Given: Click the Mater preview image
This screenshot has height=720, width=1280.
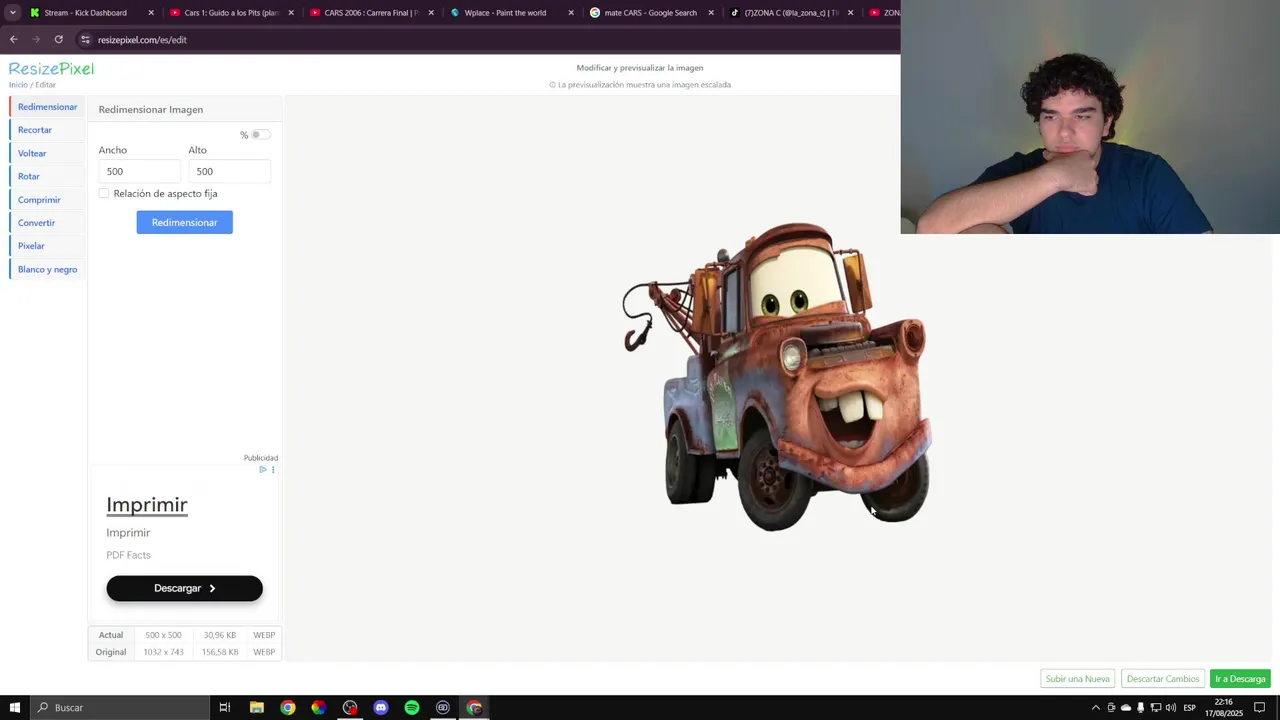Looking at the screenshot, I should 779,377.
